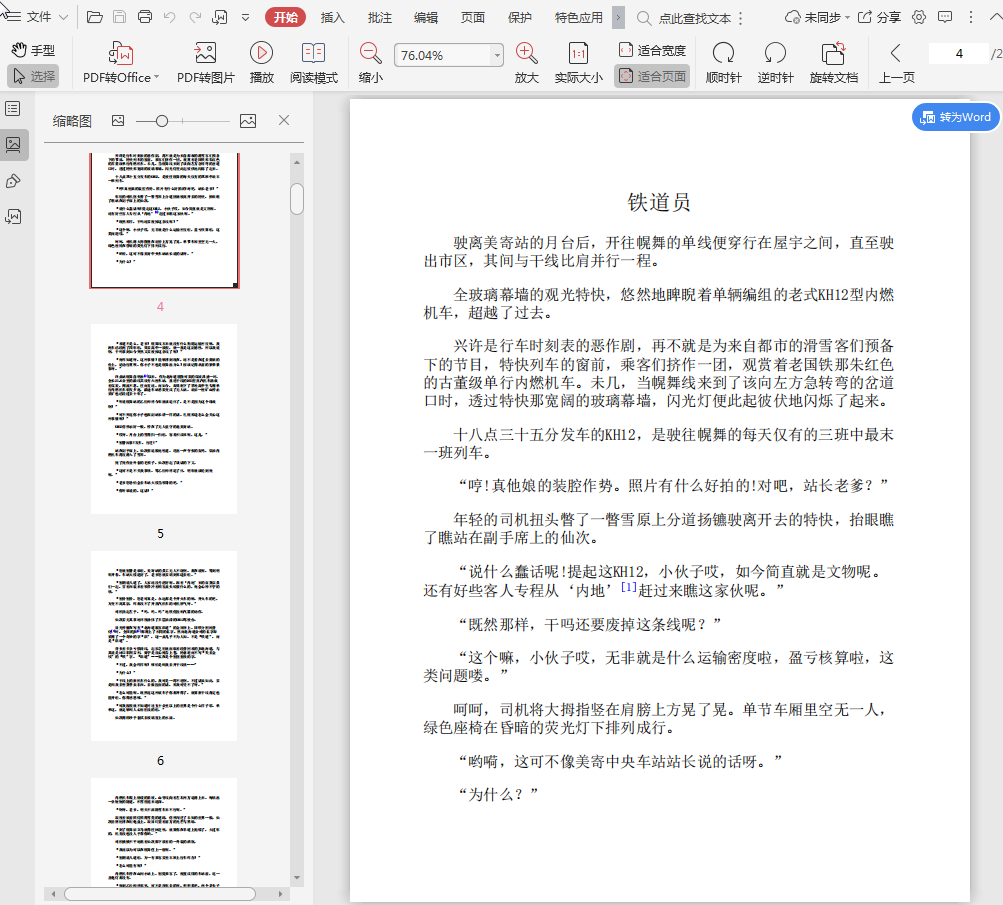Toggle 适合宽度 fit width

[x=652, y=50]
